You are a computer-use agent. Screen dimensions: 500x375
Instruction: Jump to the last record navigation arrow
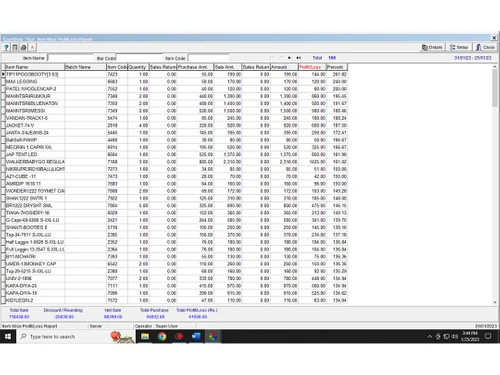click(298, 58)
